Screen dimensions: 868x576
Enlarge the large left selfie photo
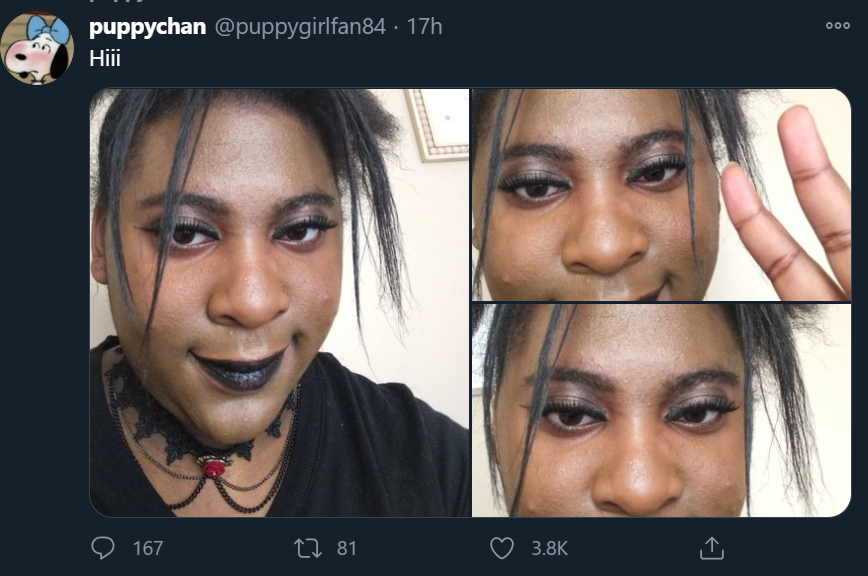click(x=280, y=303)
